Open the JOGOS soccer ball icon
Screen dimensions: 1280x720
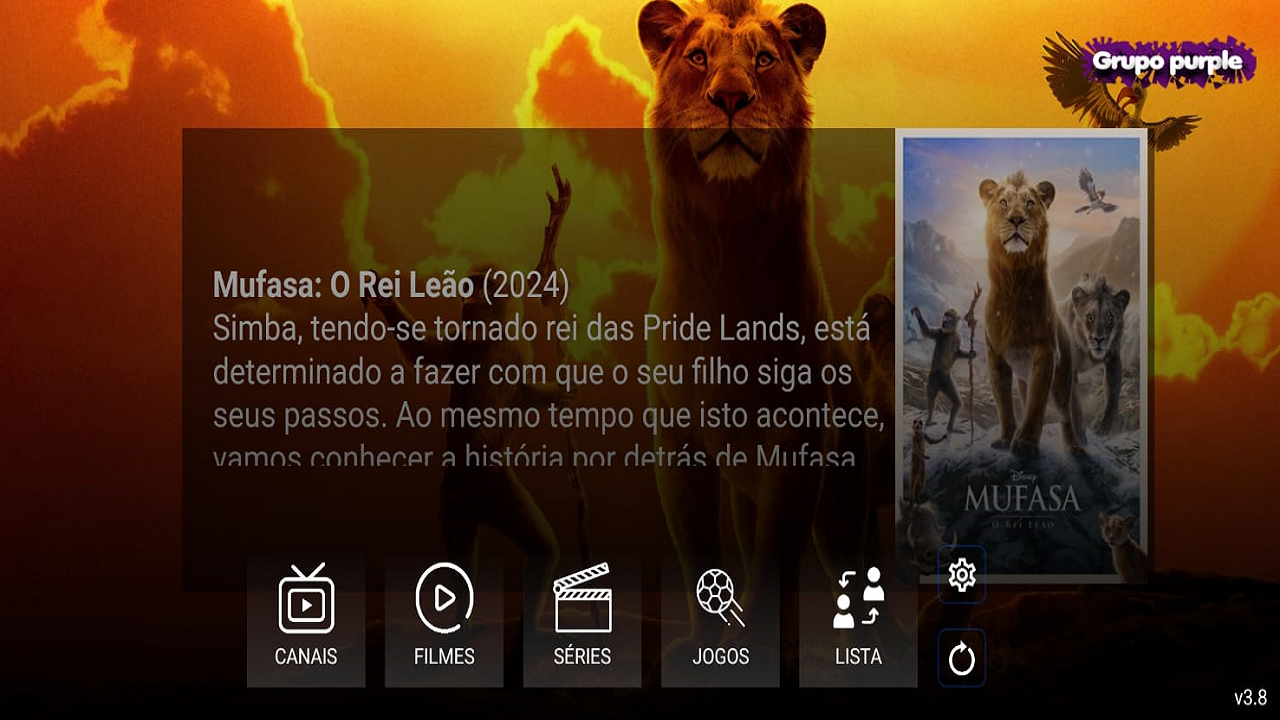[720, 598]
